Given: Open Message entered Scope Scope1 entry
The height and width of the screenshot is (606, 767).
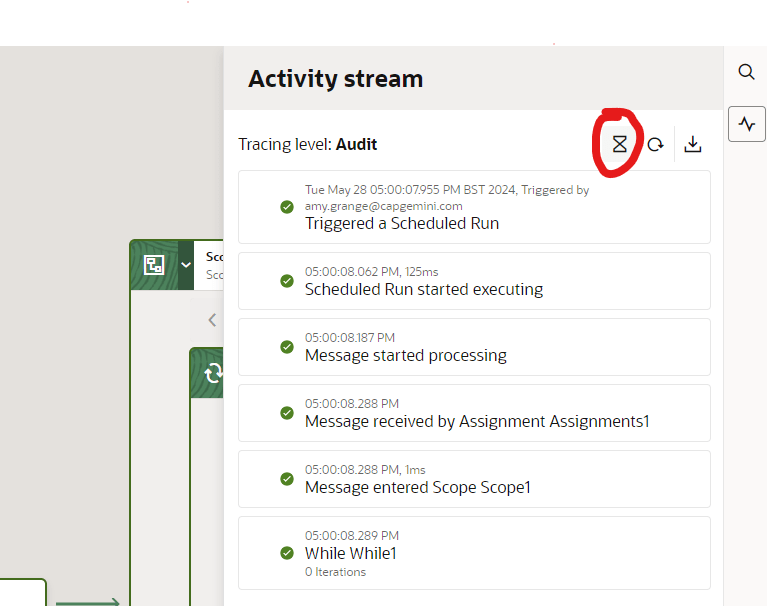Looking at the screenshot, I should [417, 488].
